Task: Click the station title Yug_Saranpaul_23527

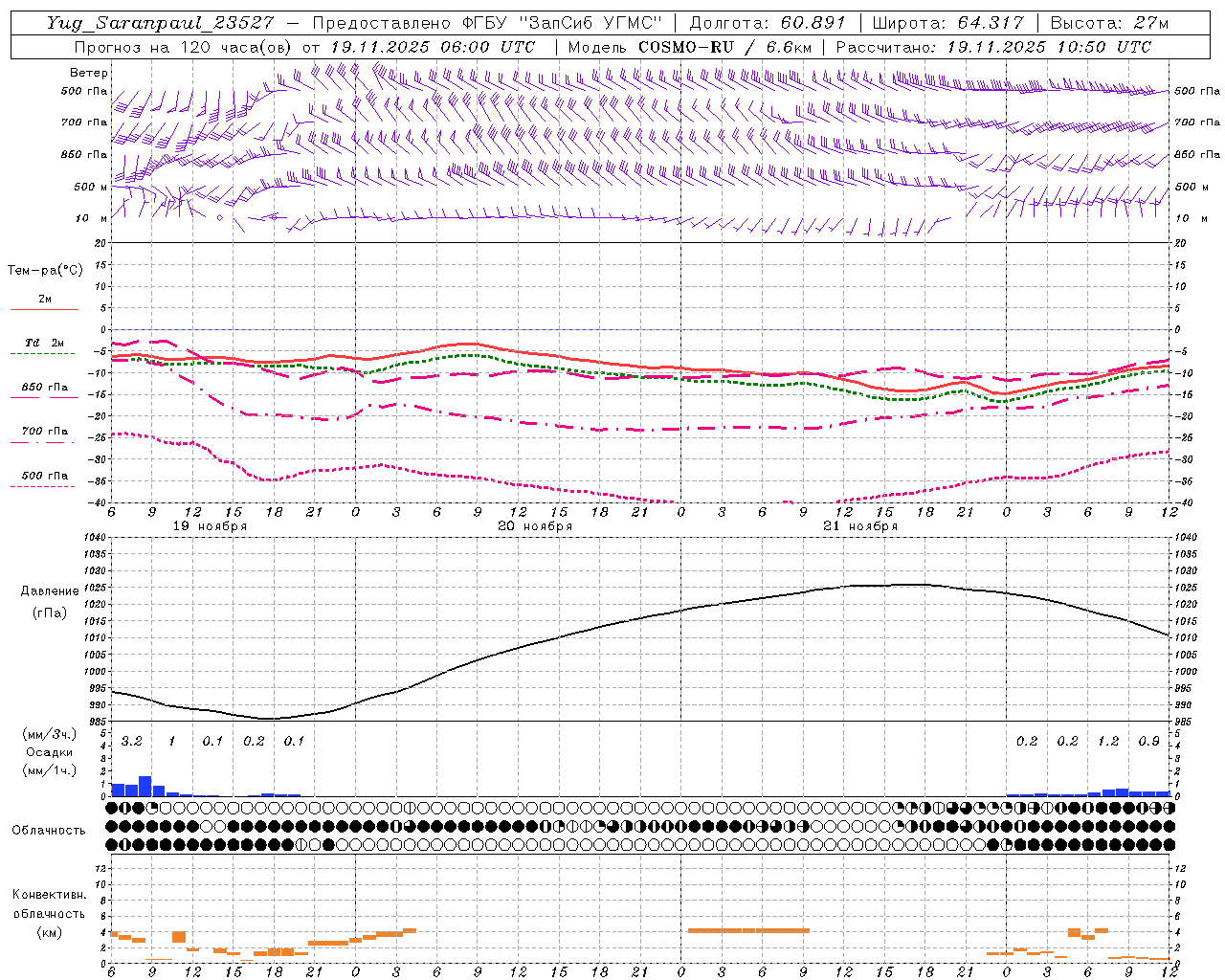Action: pos(162,23)
